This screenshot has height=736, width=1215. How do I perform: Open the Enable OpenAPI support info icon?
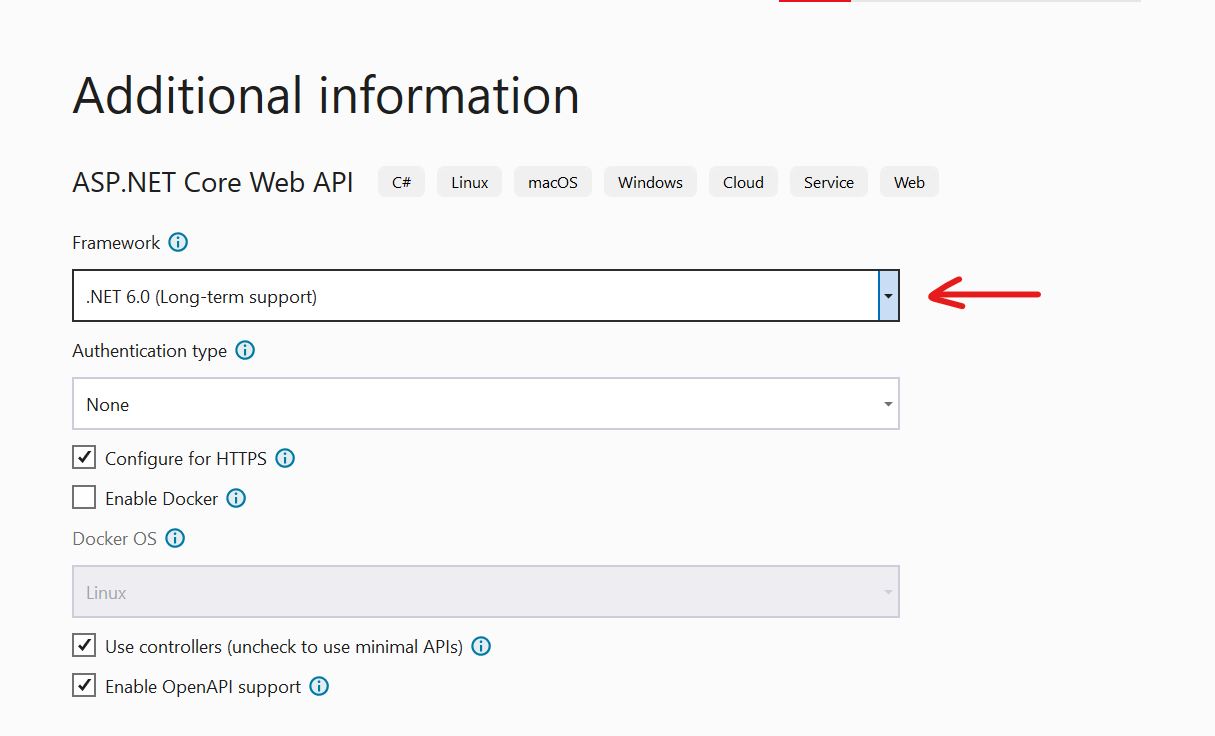(x=319, y=686)
